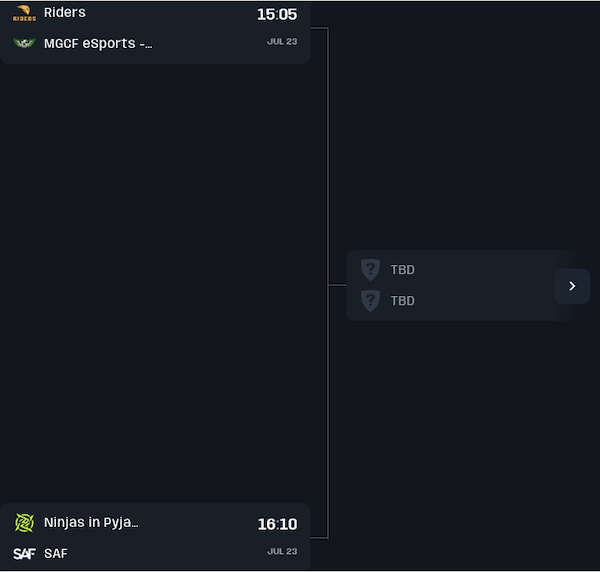Click the JUL 23 date under 15:05
The height and width of the screenshot is (572, 600).
282,42
